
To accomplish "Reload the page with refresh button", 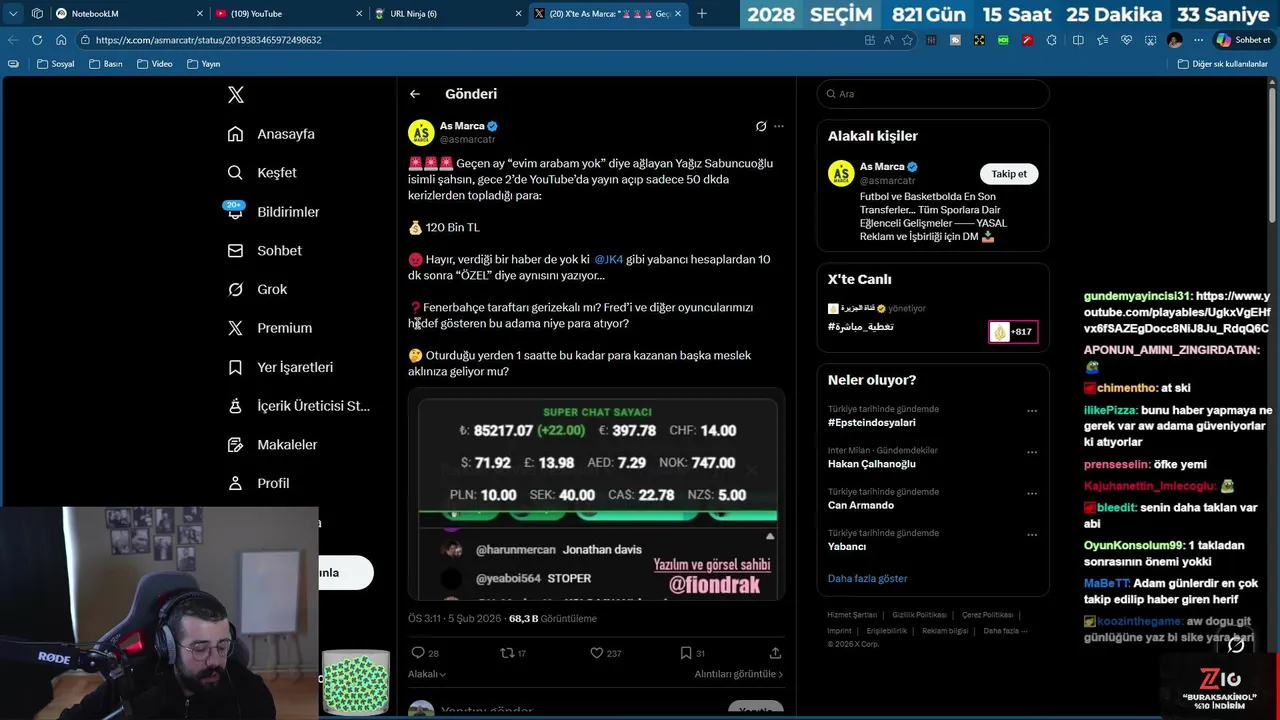I will pos(37,40).
